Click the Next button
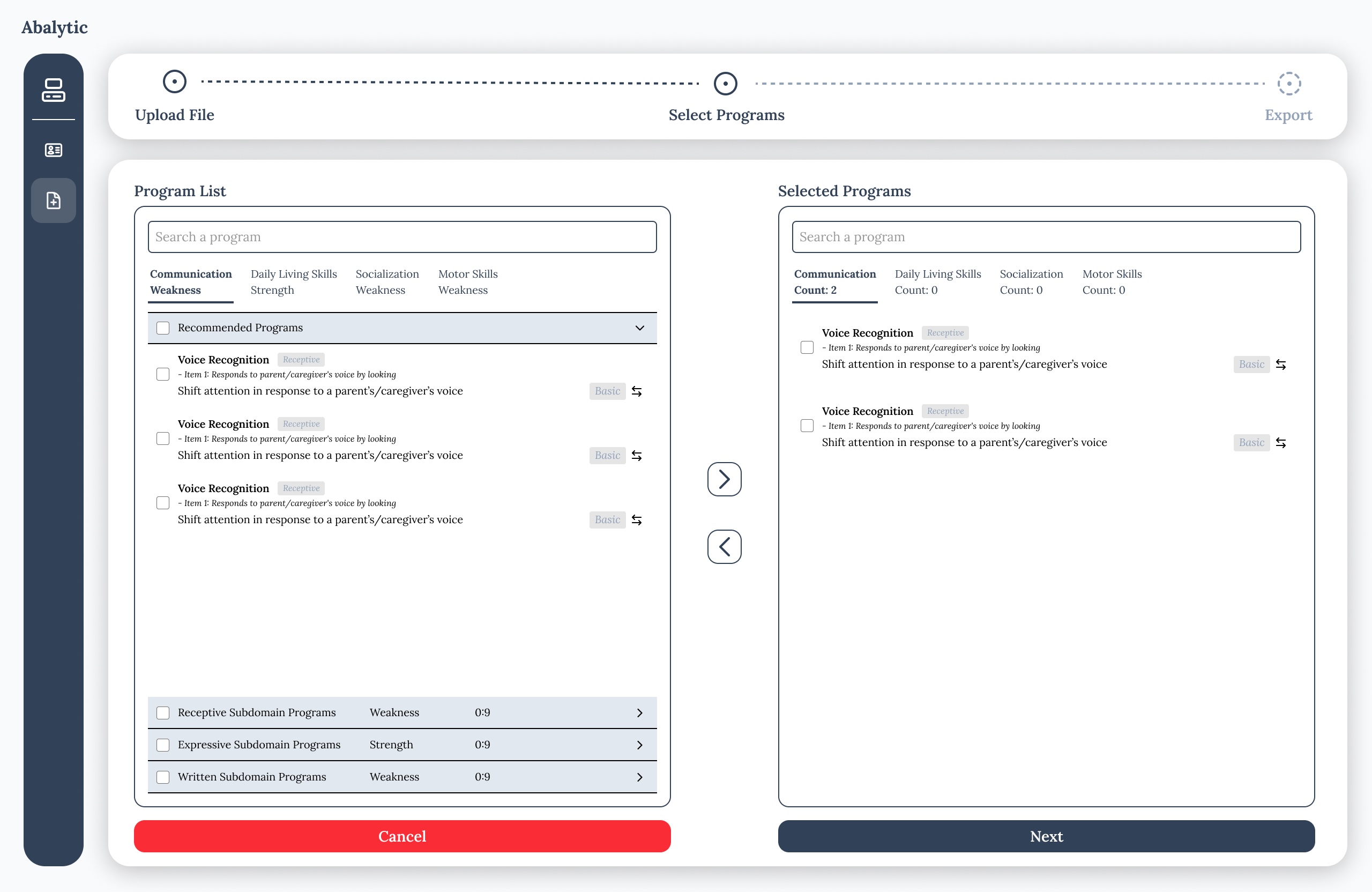The height and width of the screenshot is (892, 1372). coord(1046,837)
